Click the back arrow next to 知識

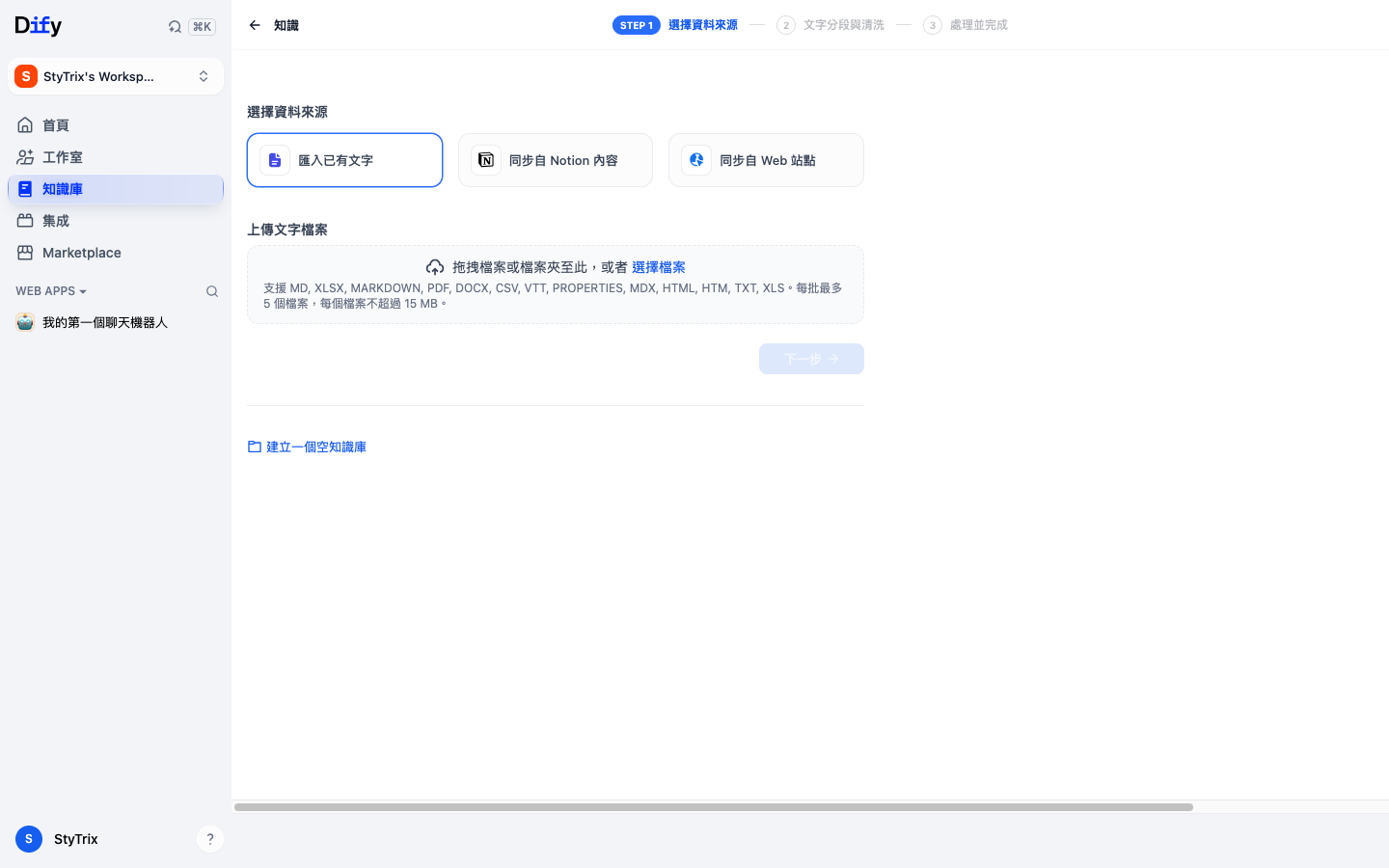point(255,25)
